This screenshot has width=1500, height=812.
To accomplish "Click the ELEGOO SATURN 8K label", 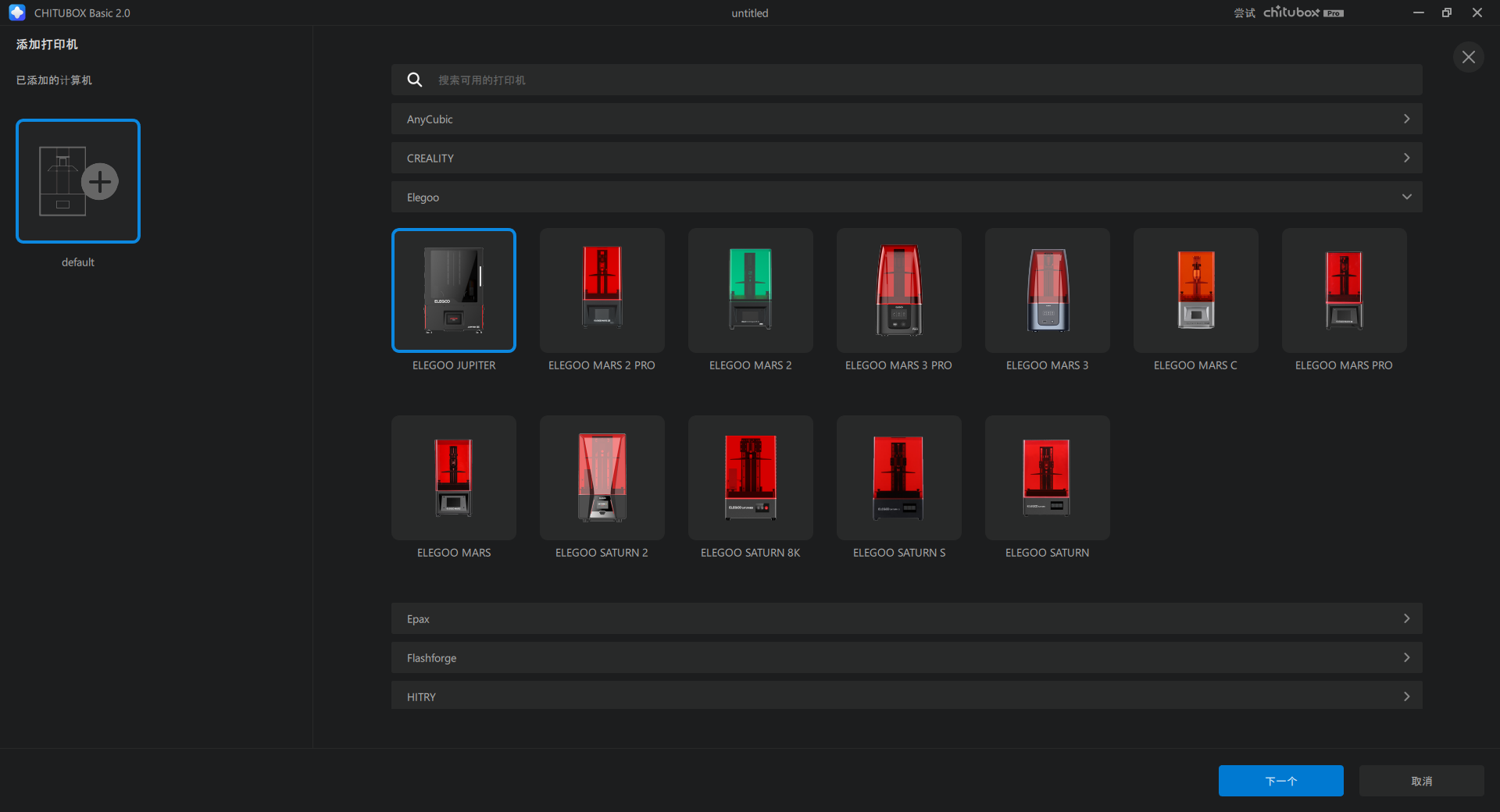I will coord(751,553).
